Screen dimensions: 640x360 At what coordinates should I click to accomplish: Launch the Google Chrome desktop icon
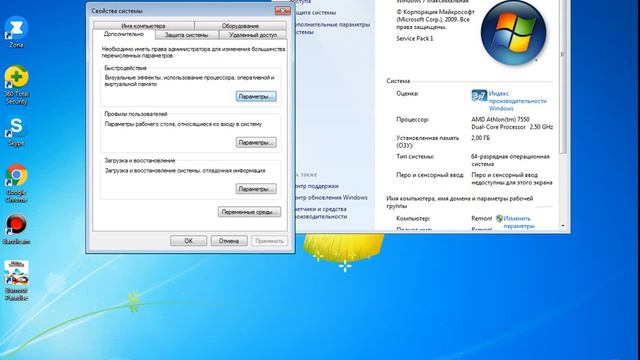[x=16, y=183]
